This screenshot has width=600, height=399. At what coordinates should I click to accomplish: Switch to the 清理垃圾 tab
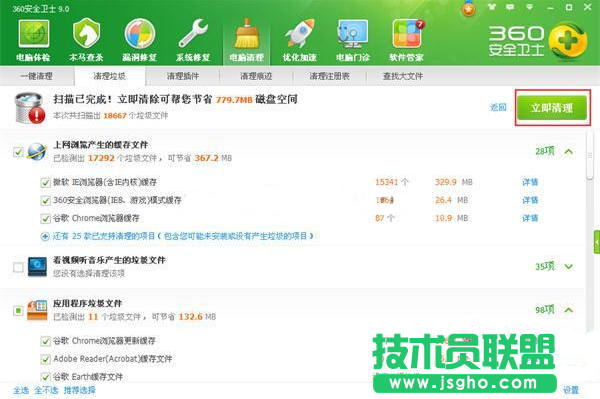(x=110, y=76)
